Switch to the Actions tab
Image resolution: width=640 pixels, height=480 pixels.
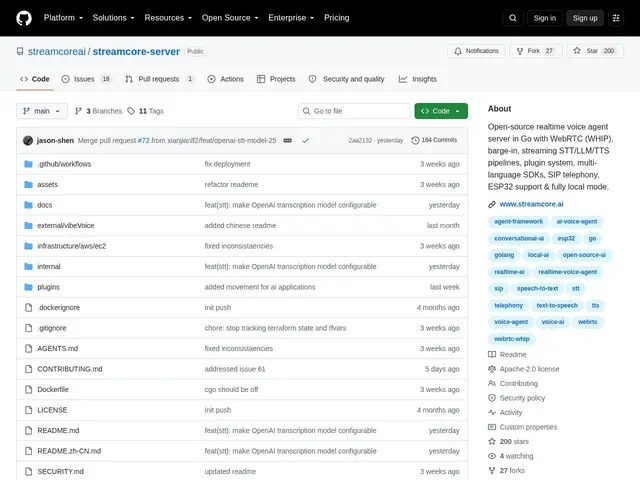[225, 79]
